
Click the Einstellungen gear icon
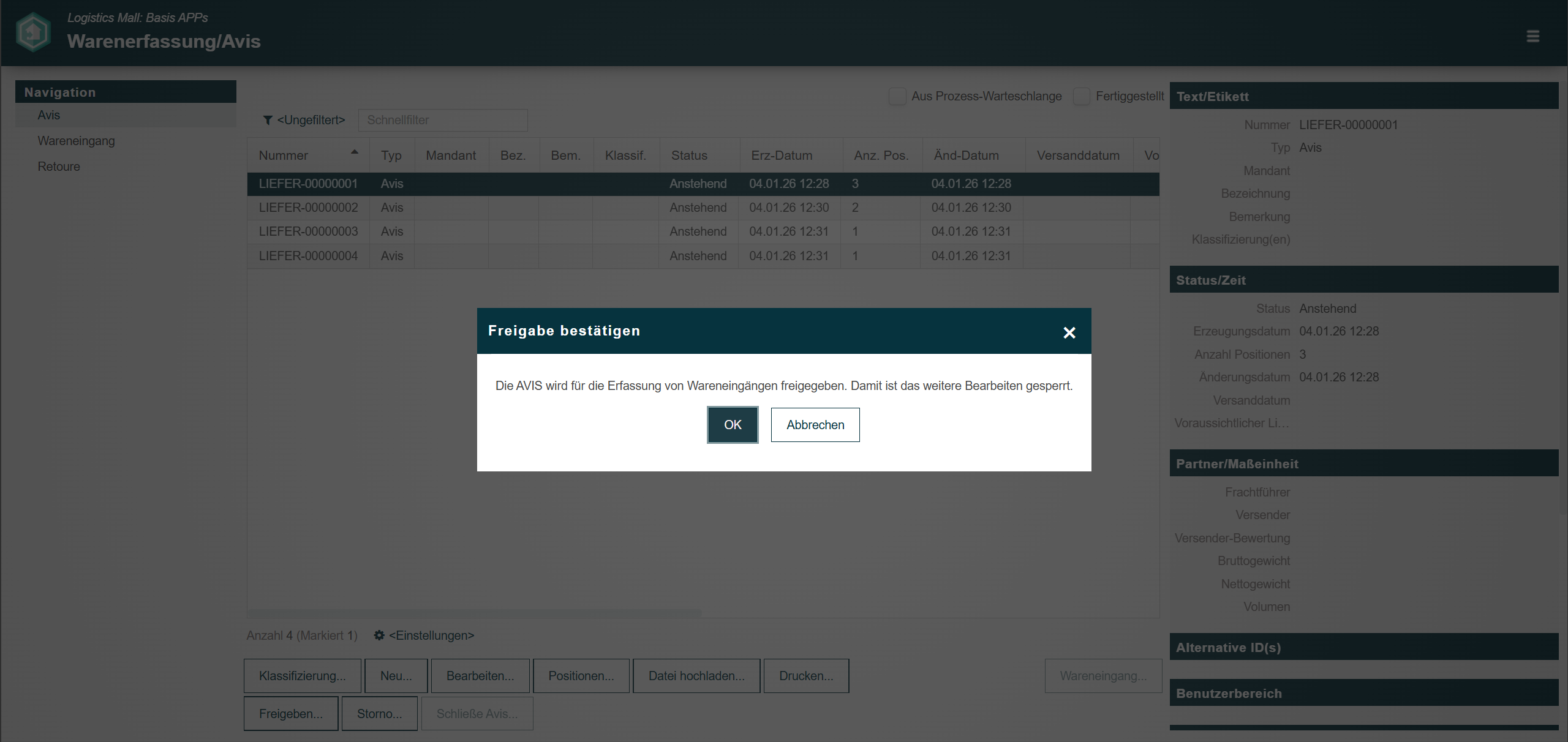[x=379, y=635]
